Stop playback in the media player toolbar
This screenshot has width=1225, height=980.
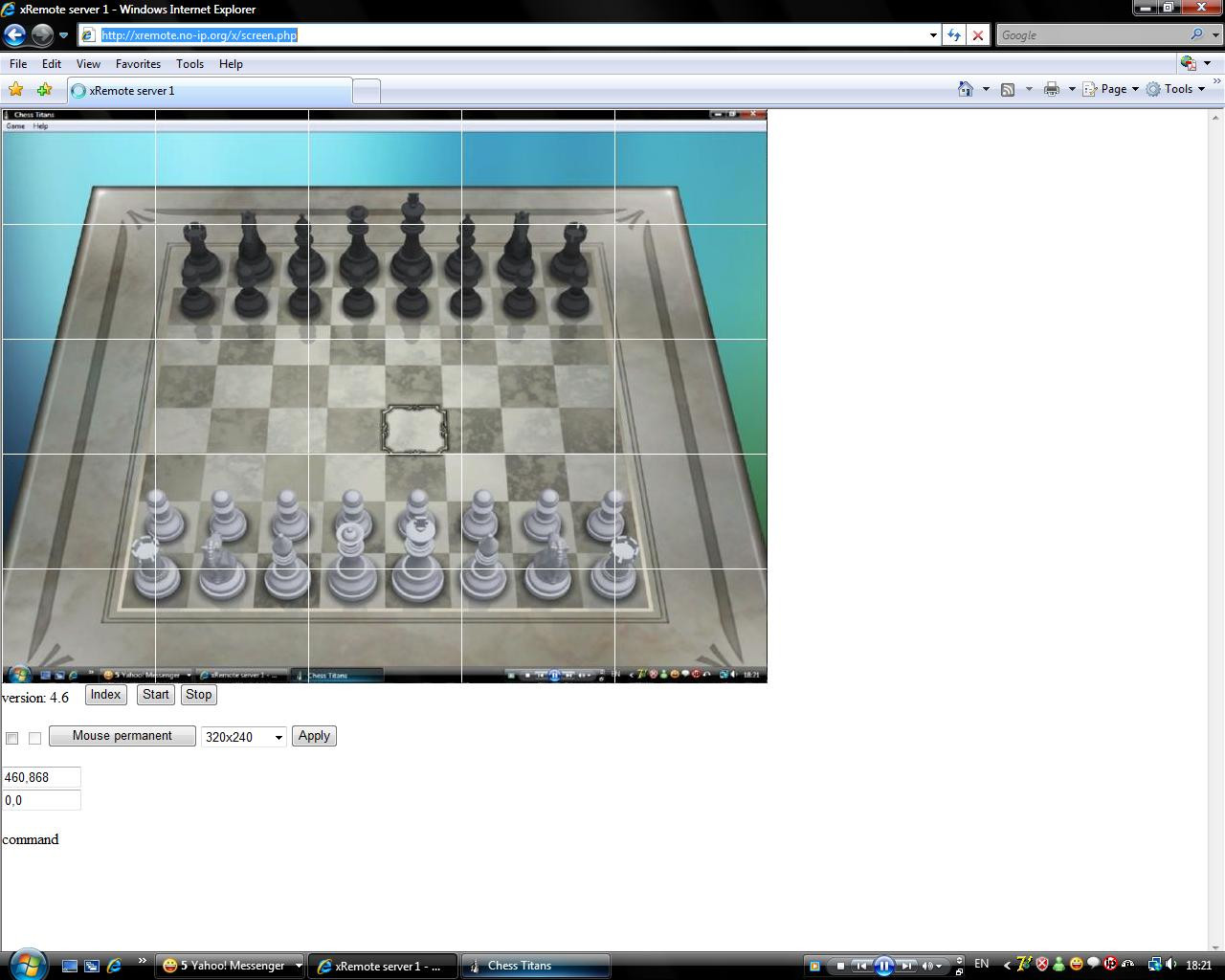coord(840,966)
